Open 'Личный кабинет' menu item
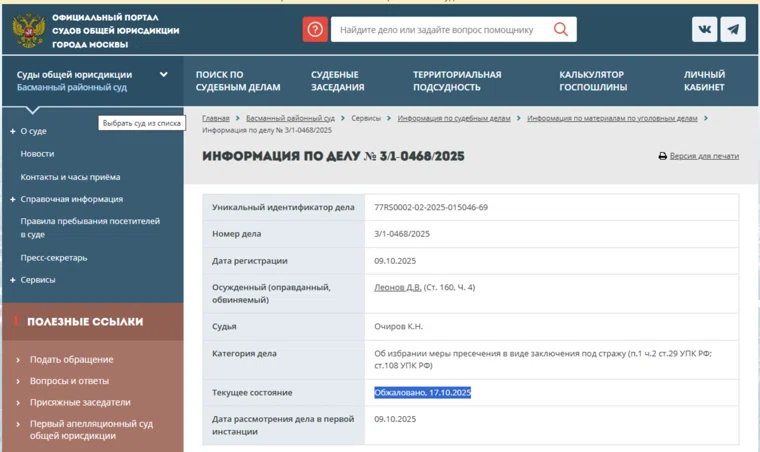Viewport: 760px width, 452px height. point(704,81)
